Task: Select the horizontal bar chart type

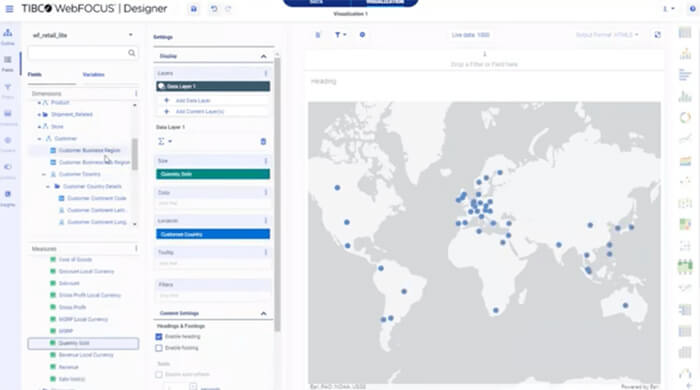Action: pos(685,75)
